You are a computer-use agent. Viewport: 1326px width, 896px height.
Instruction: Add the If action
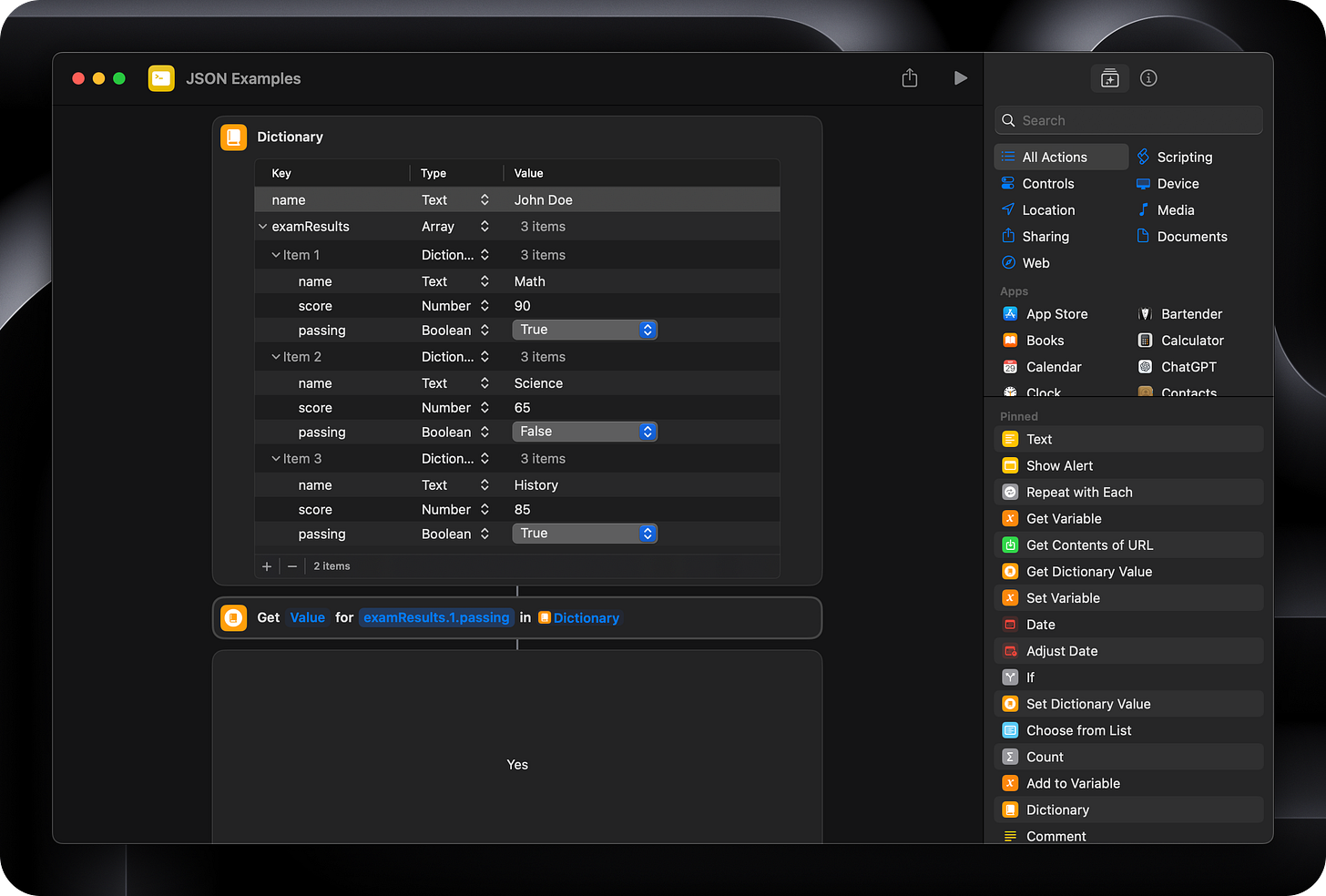point(1129,677)
